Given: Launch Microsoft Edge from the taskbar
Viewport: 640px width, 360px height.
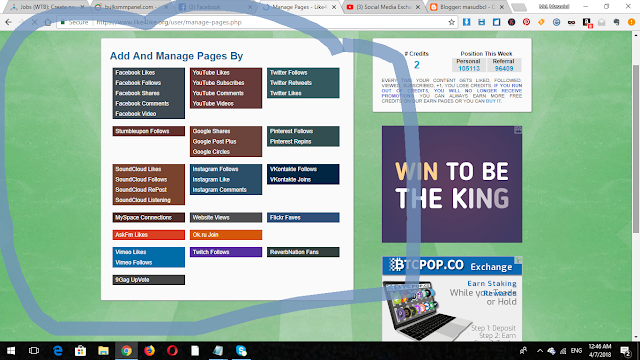Looking at the screenshot, I should tap(58, 351).
